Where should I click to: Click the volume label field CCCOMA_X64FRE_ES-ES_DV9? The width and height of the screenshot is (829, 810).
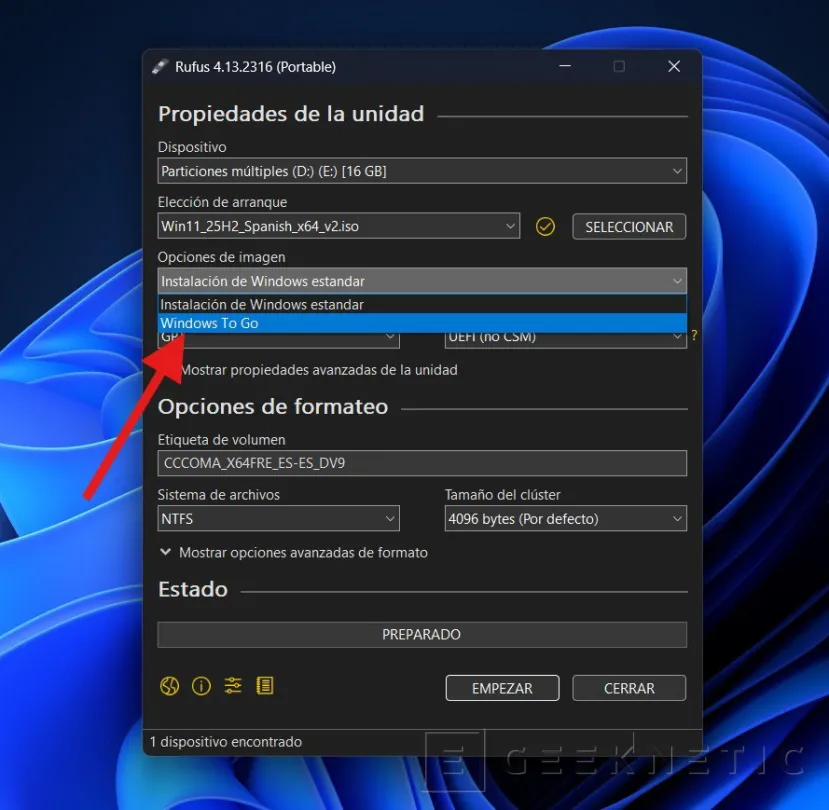[421, 462]
